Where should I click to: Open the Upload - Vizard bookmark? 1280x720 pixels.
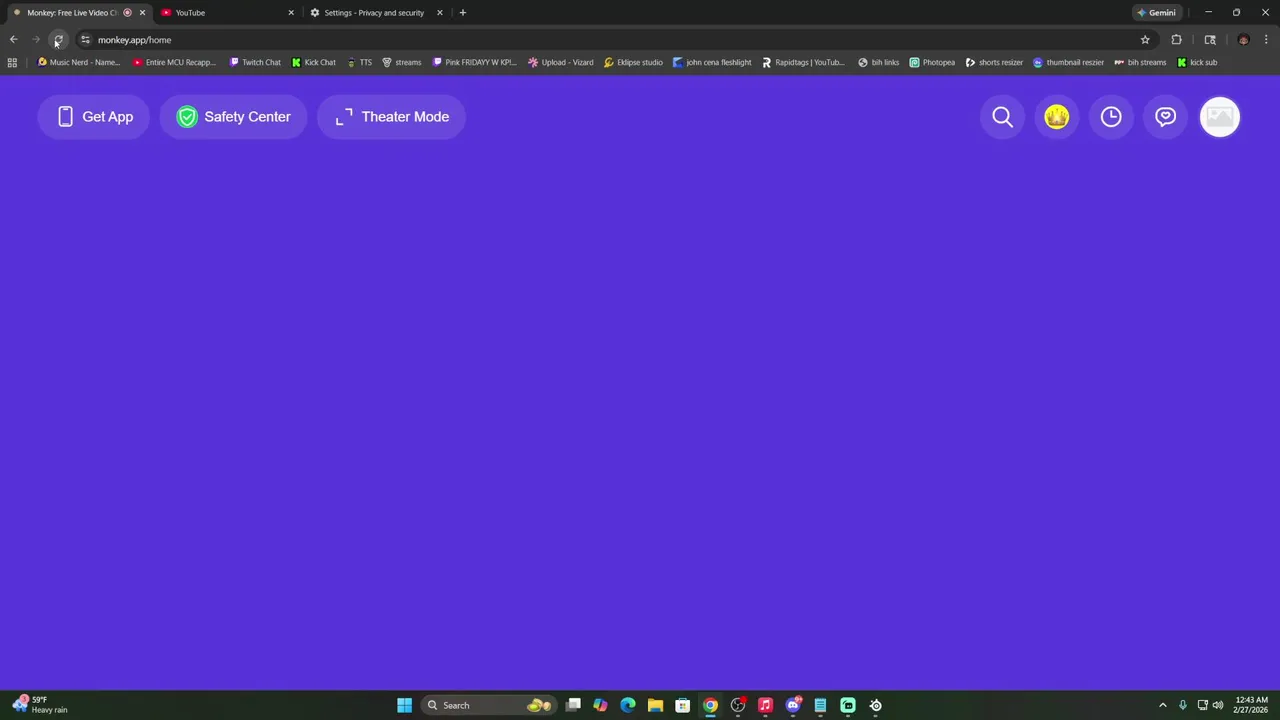561,63
